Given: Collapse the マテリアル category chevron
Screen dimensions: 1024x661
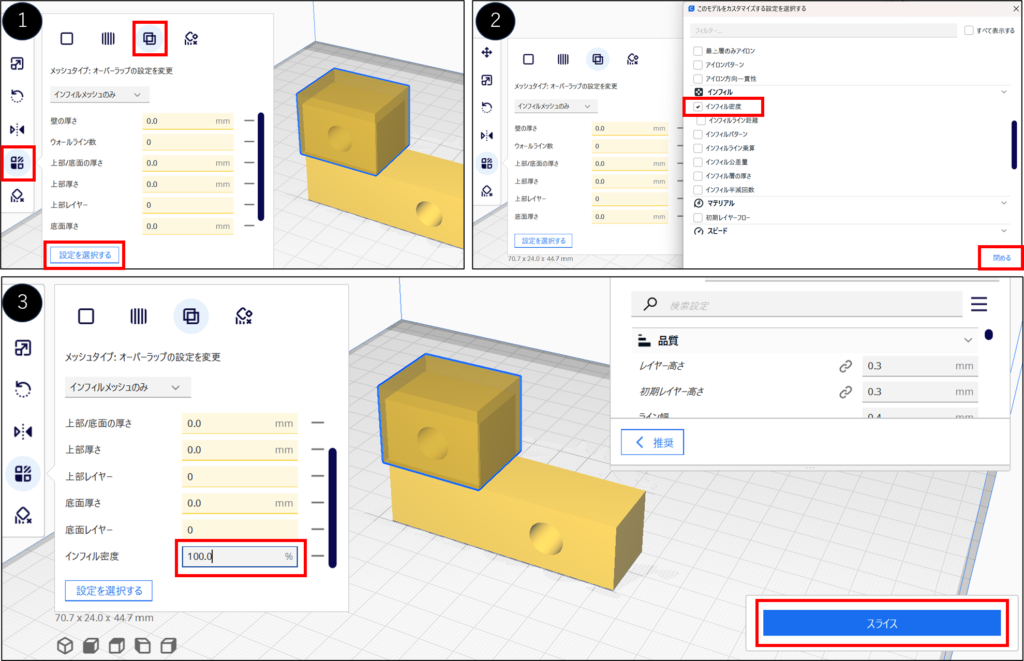Looking at the screenshot, I should pyautogui.click(x=1004, y=203).
